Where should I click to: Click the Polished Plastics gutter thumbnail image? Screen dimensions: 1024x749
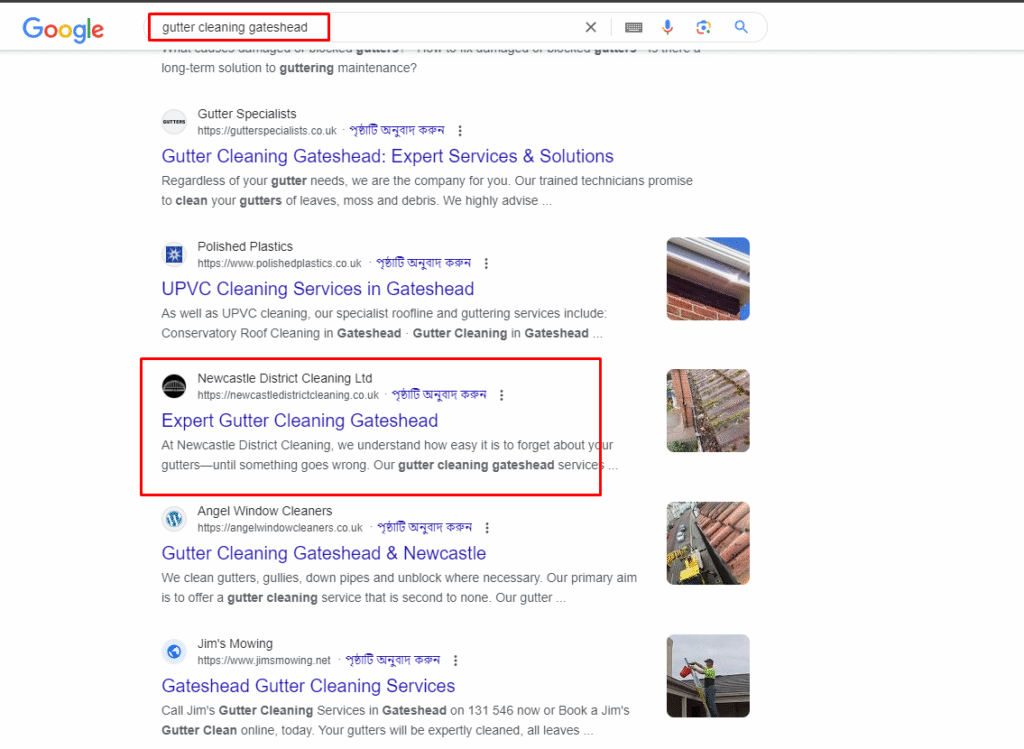click(x=708, y=279)
